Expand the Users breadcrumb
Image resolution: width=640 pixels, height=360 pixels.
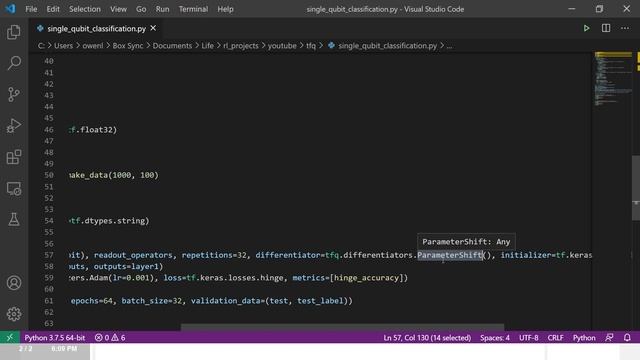pyautogui.click(x=63, y=46)
